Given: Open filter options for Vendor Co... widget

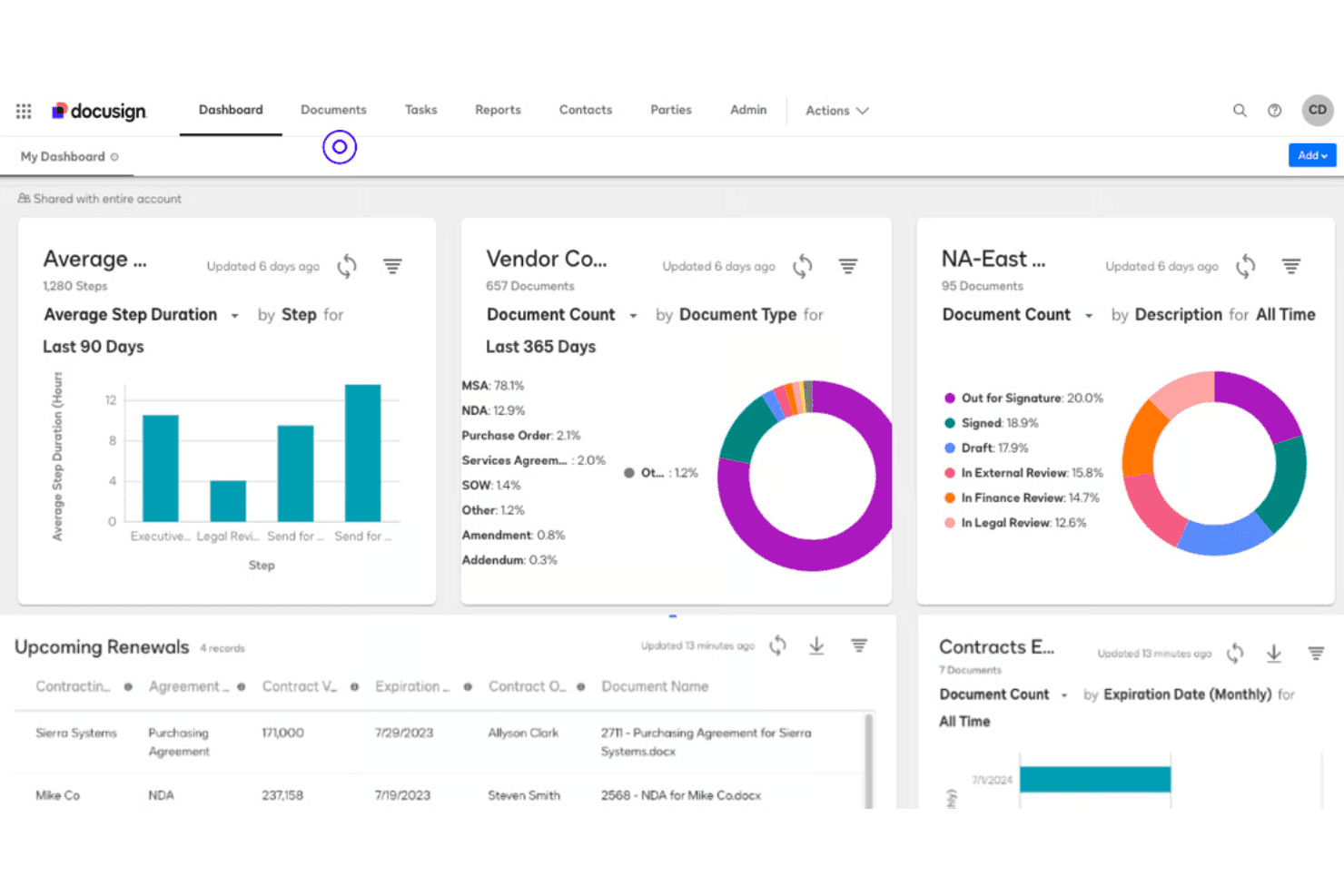Looking at the screenshot, I should [848, 266].
